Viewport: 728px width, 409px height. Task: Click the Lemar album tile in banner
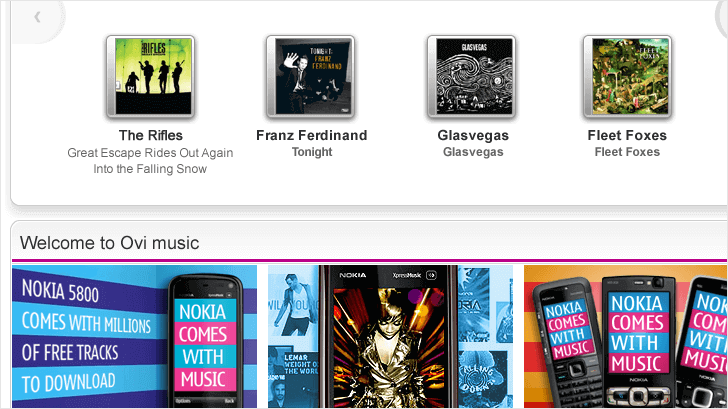pyautogui.click(x=293, y=376)
